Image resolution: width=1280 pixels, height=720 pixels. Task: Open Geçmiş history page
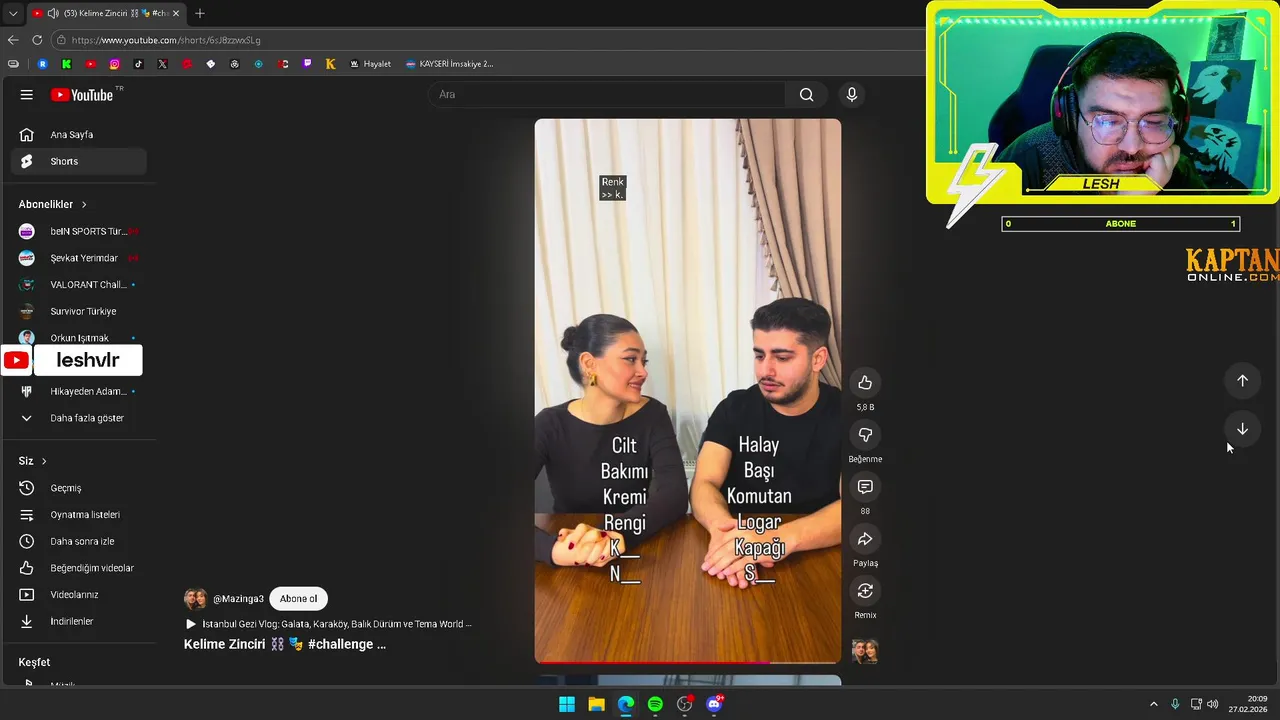(79, 488)
